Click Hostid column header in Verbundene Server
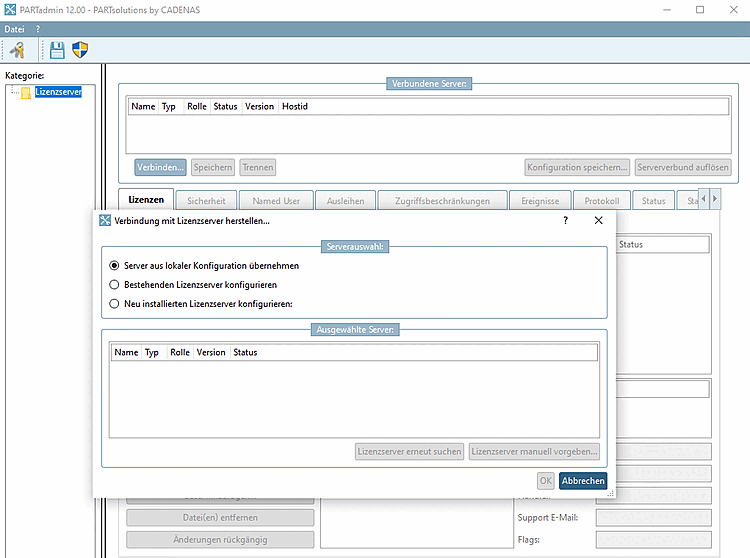The image size is (750, 558). click(x=295, y=106)
